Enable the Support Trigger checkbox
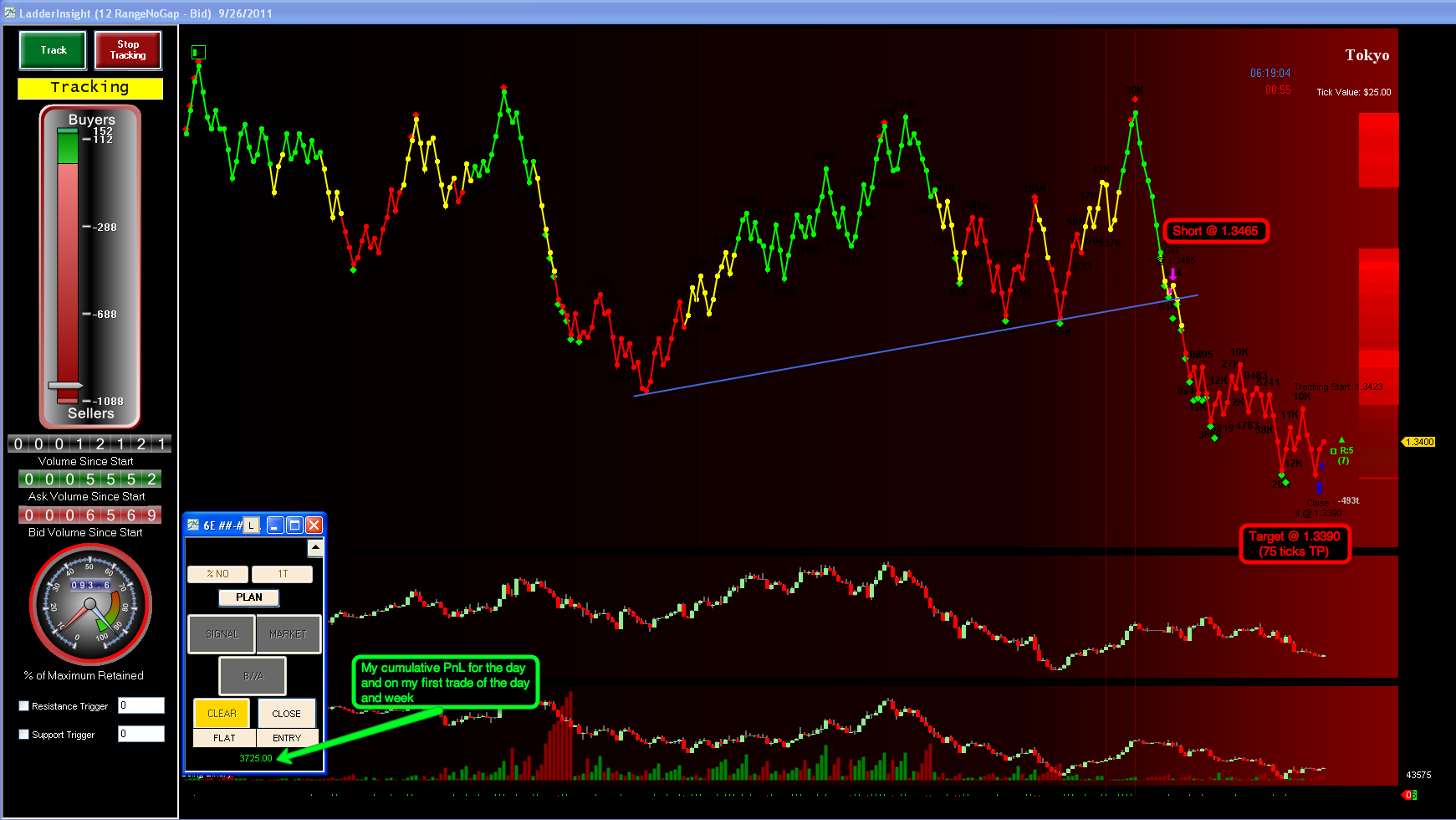The height and width of the screenshot is (820, 1456). pos(24,735)
